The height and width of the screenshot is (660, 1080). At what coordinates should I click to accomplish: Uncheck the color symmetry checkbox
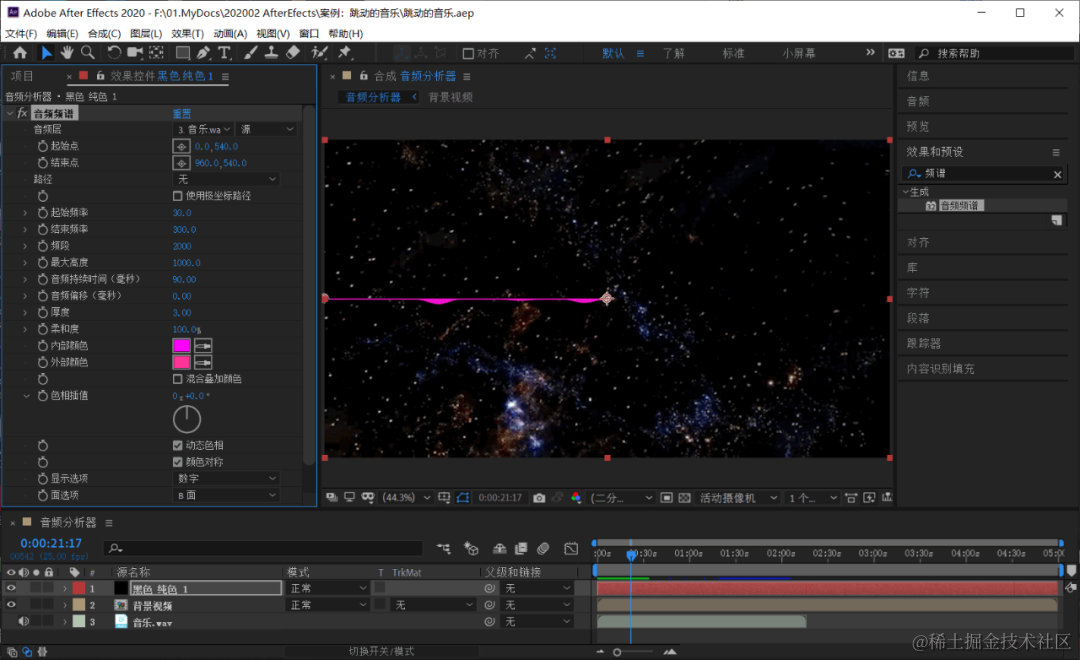(178, 462)
